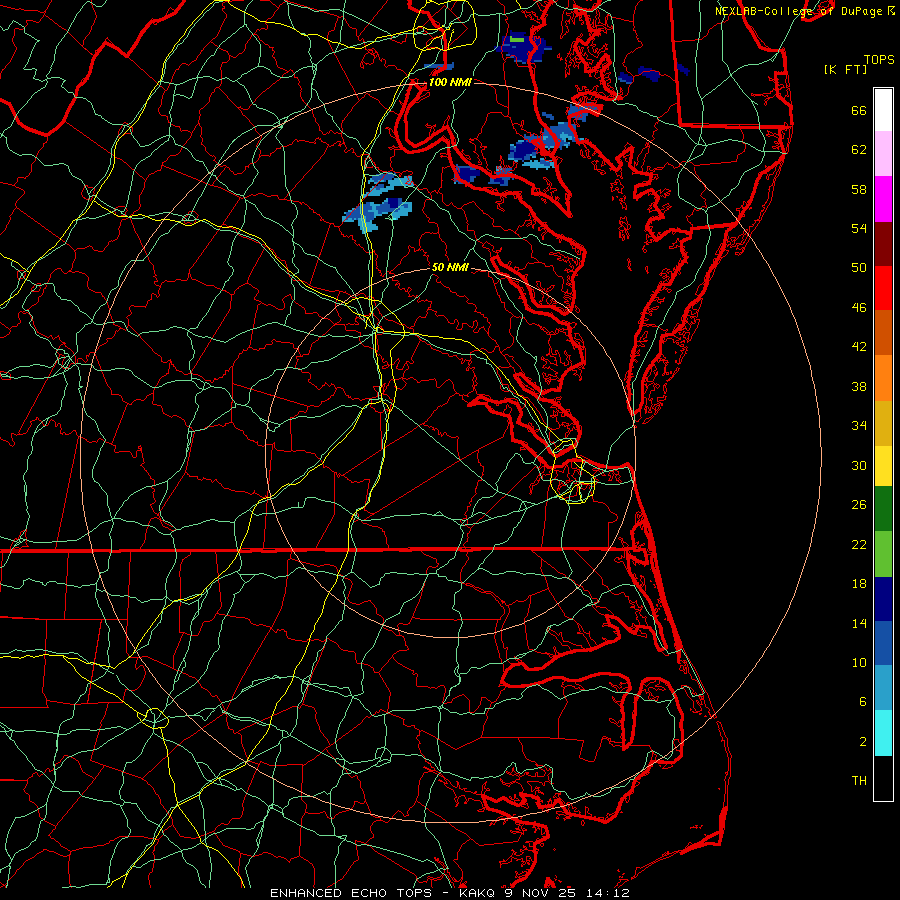Viewport: 900px width, 900px height.
Task: Click the "66" legend value
Action: pos(859,110)
